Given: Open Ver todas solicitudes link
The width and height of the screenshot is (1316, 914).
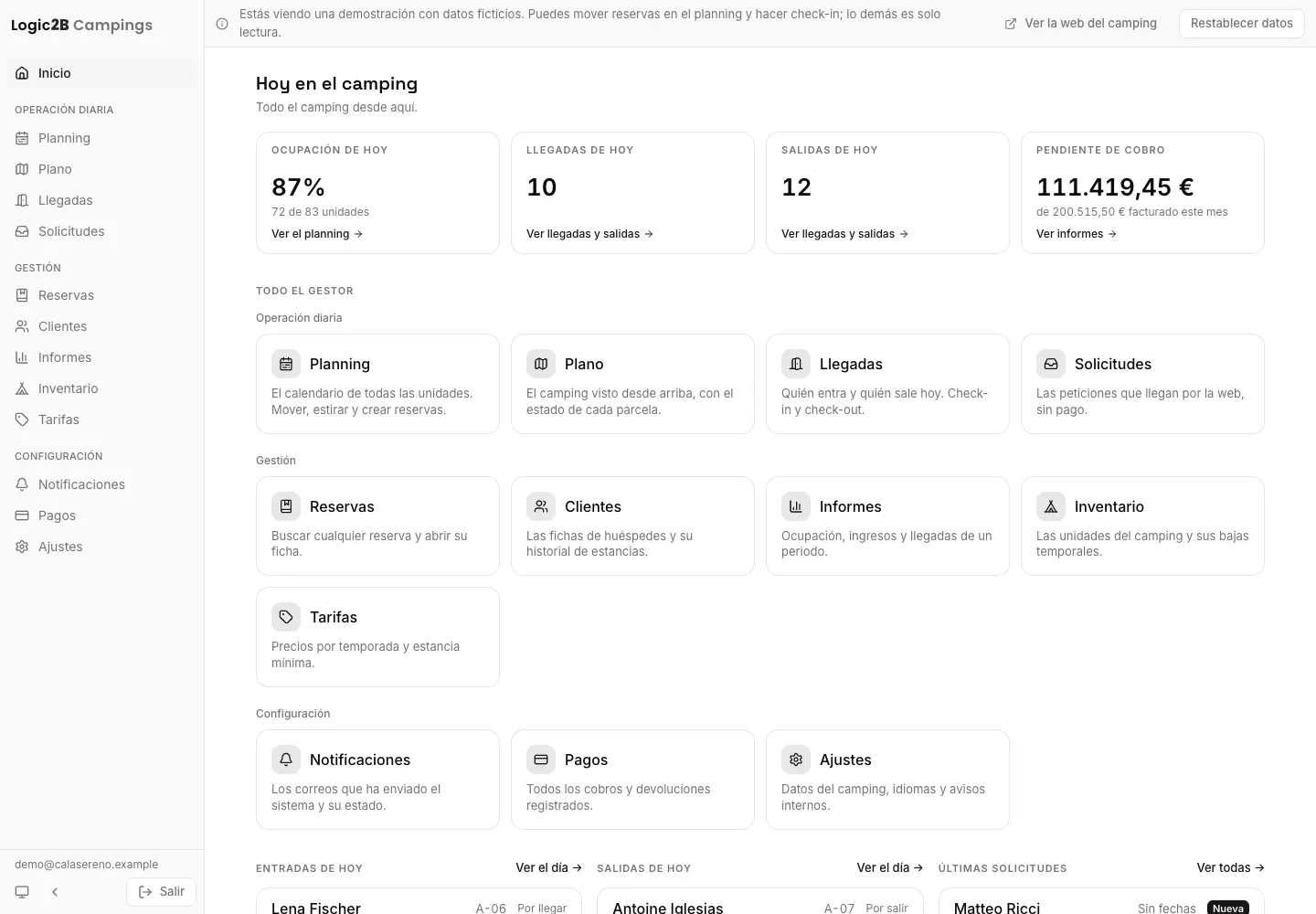Looking at the screenshot, I should tap(1230, 867).
